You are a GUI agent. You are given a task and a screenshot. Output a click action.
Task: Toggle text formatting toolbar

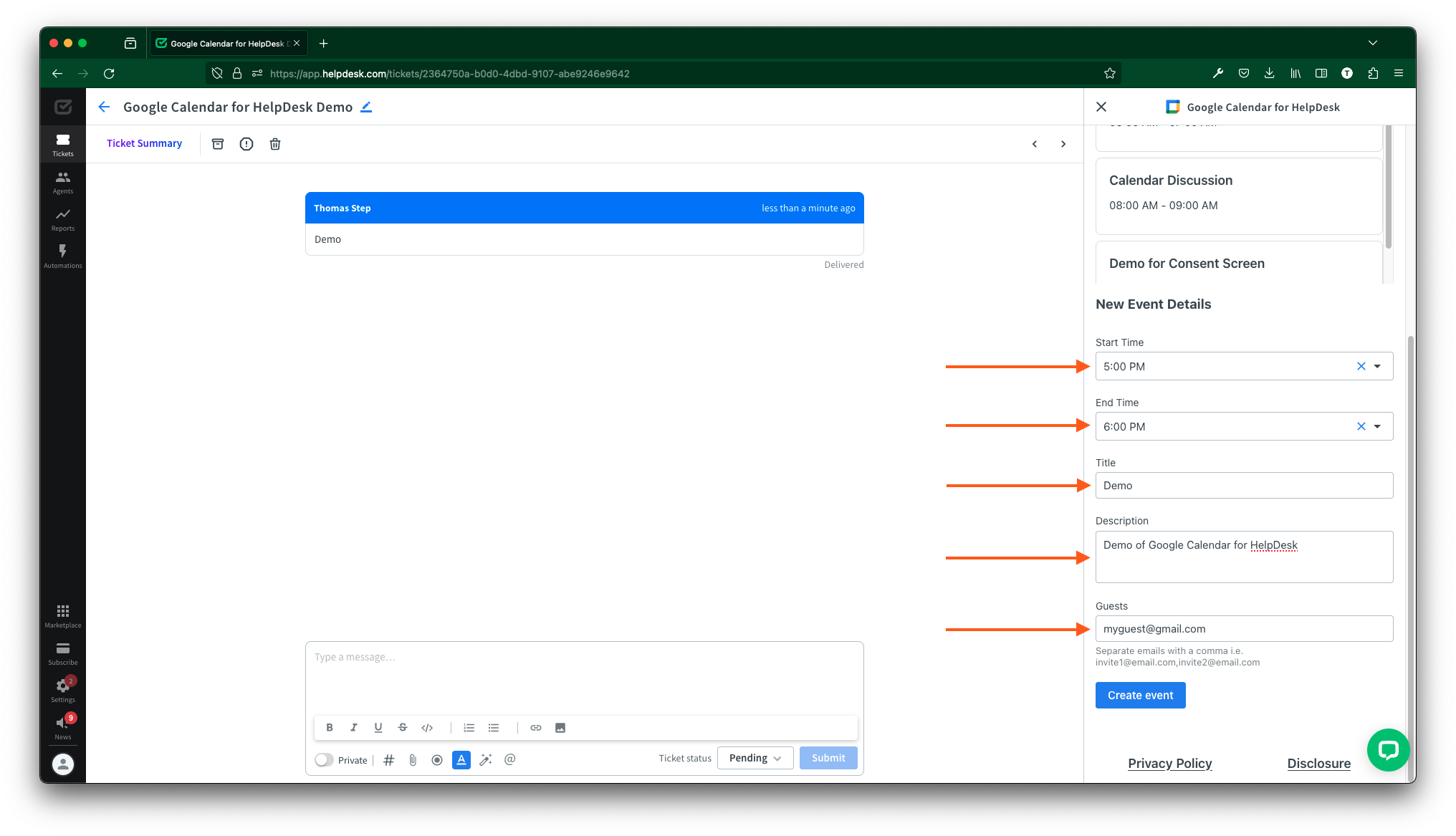click(x=461, y=760)
